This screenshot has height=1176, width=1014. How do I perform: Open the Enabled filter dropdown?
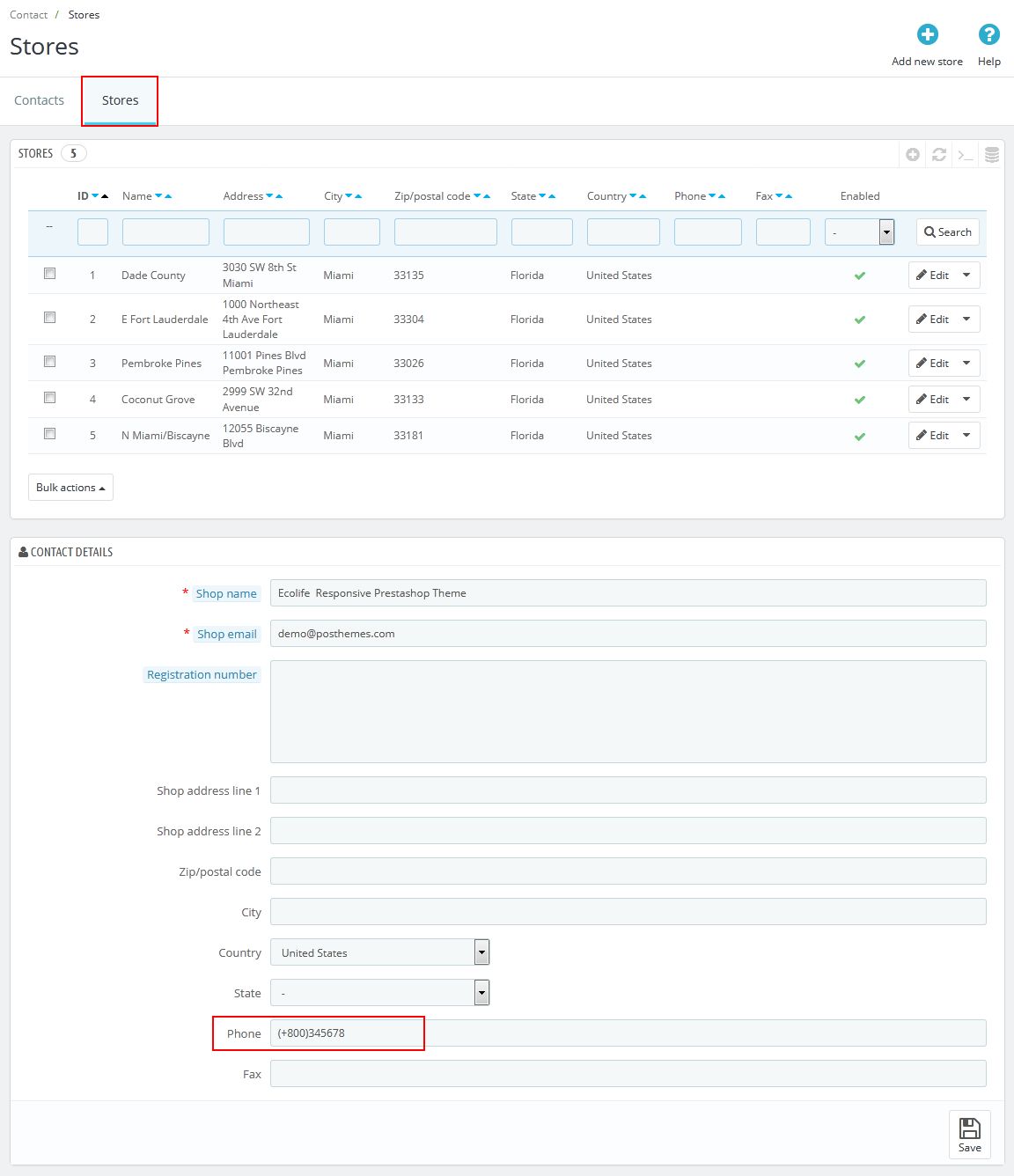(859, 232)
